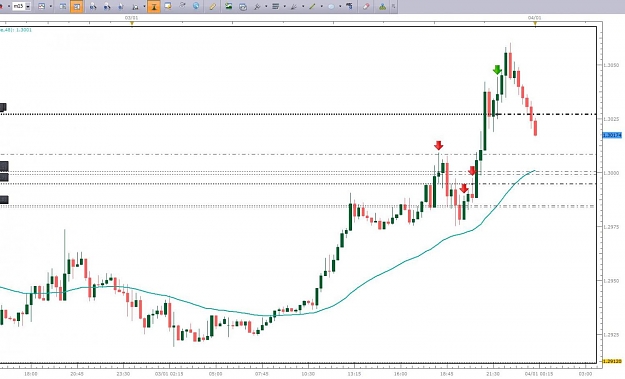Click the third blue scroll icon
The width and height of the screenshot is (625, 379).
pos(121,6)
